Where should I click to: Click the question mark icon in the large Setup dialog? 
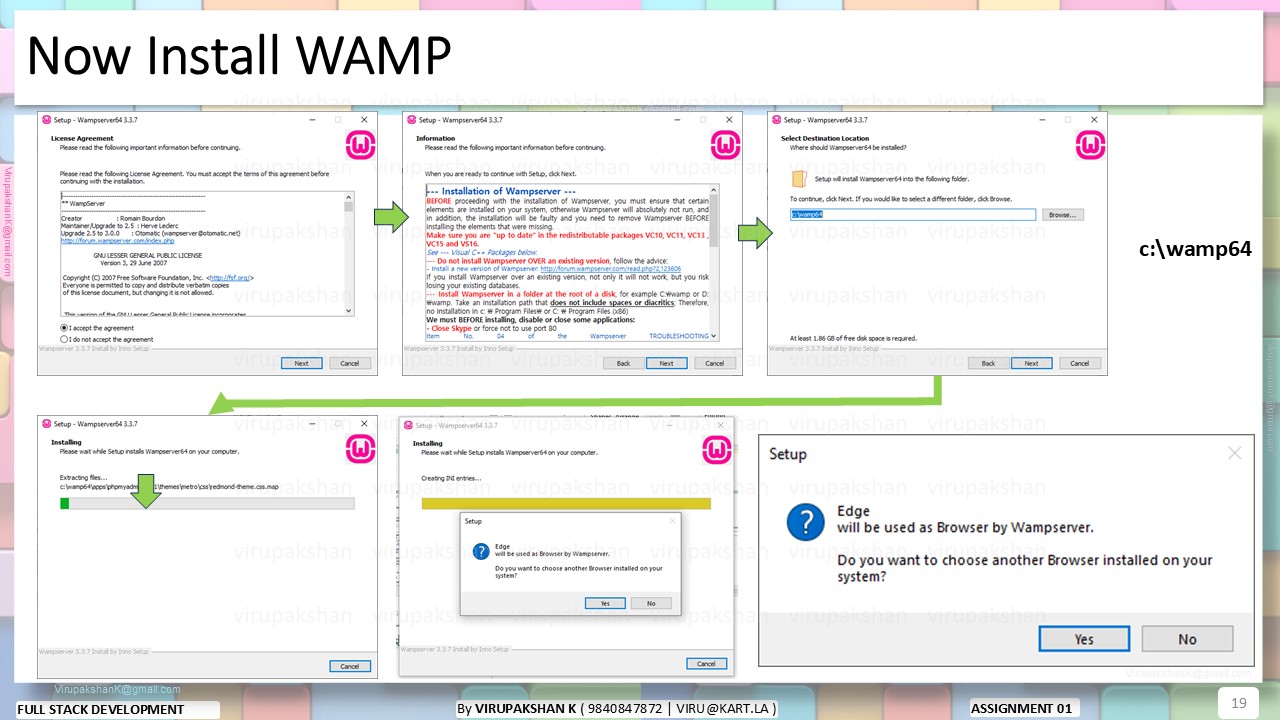805,523
